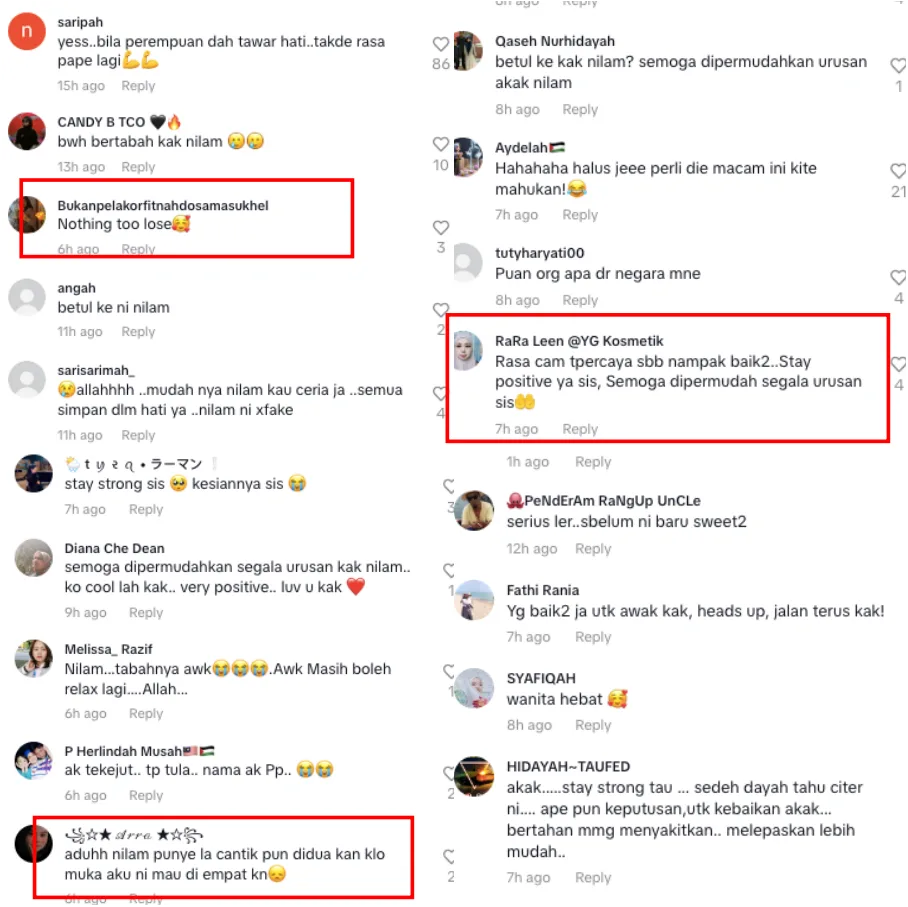Reply to sarisarimah_'s comment
Image resolution: width=908 pixels, height=907 pixels.
pos(138,436)
